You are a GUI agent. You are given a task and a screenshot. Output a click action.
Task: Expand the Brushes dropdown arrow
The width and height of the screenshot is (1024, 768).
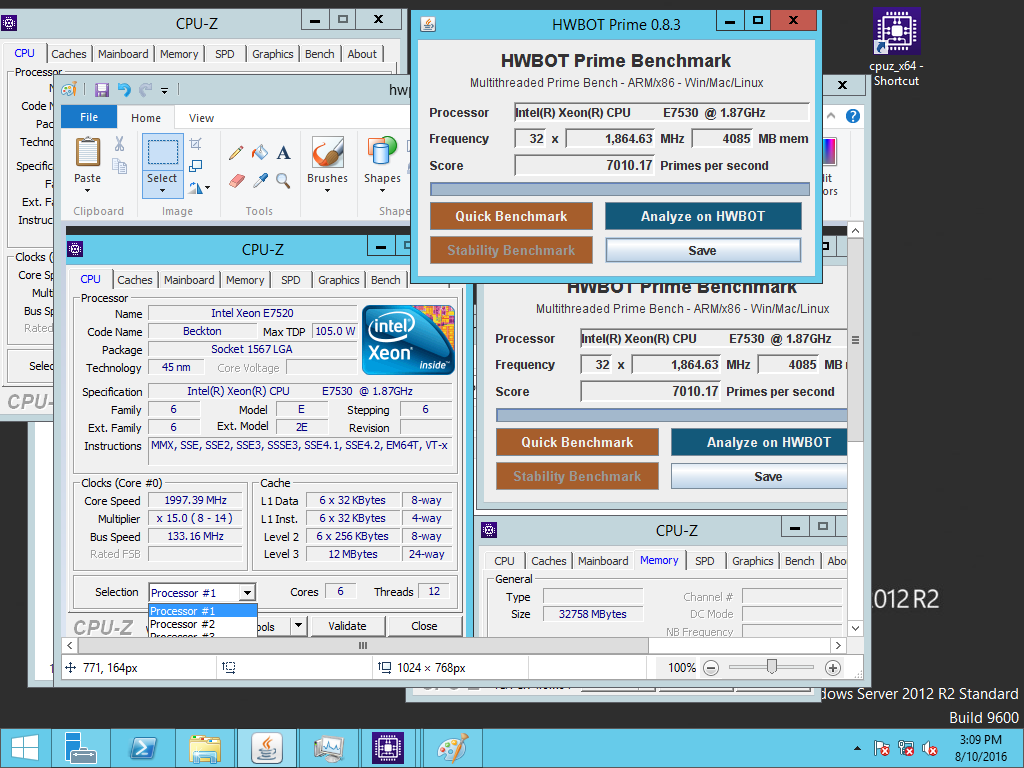327,191
